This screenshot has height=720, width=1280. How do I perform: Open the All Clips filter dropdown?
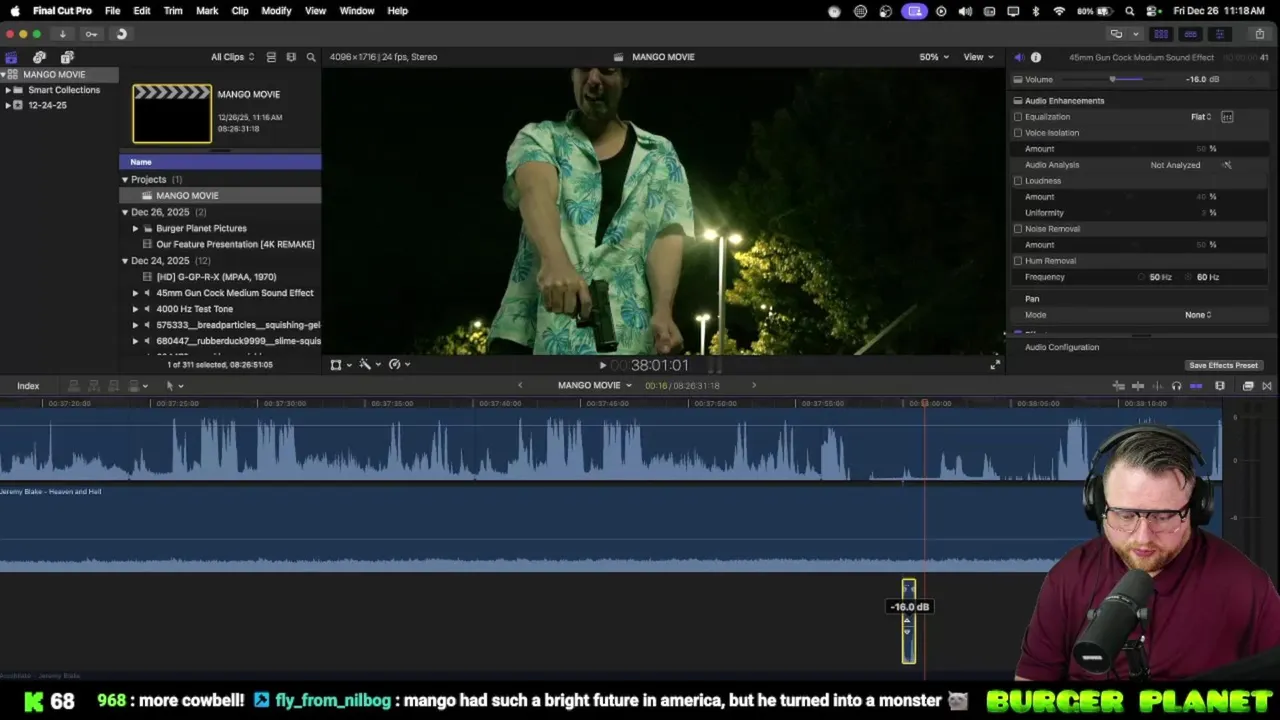click(232, 57)
